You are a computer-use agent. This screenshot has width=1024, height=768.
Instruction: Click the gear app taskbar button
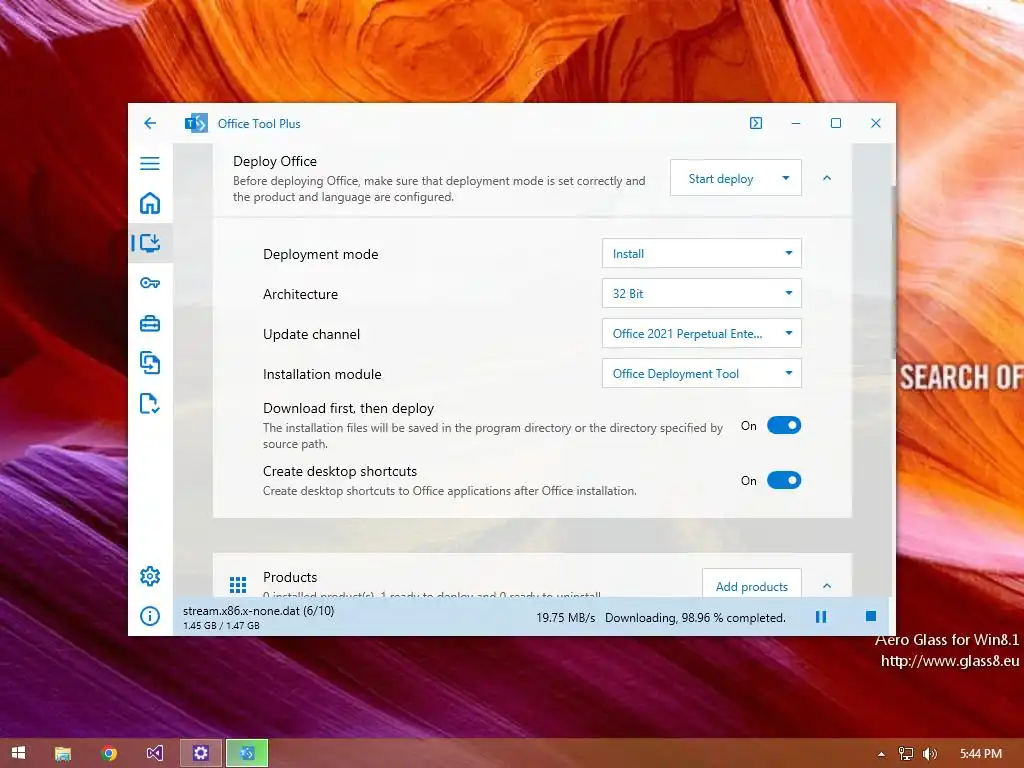tap(200, 753)
